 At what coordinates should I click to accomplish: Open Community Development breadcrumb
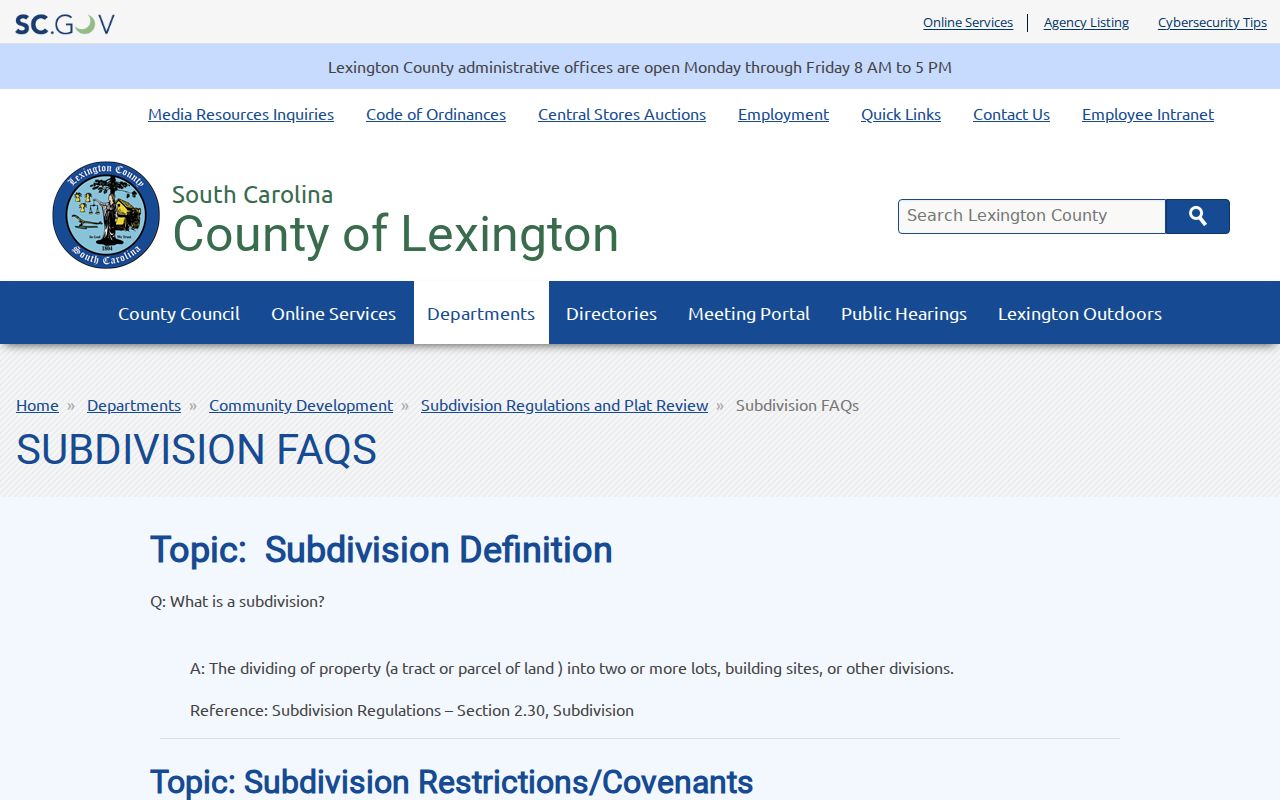(301, 405)
